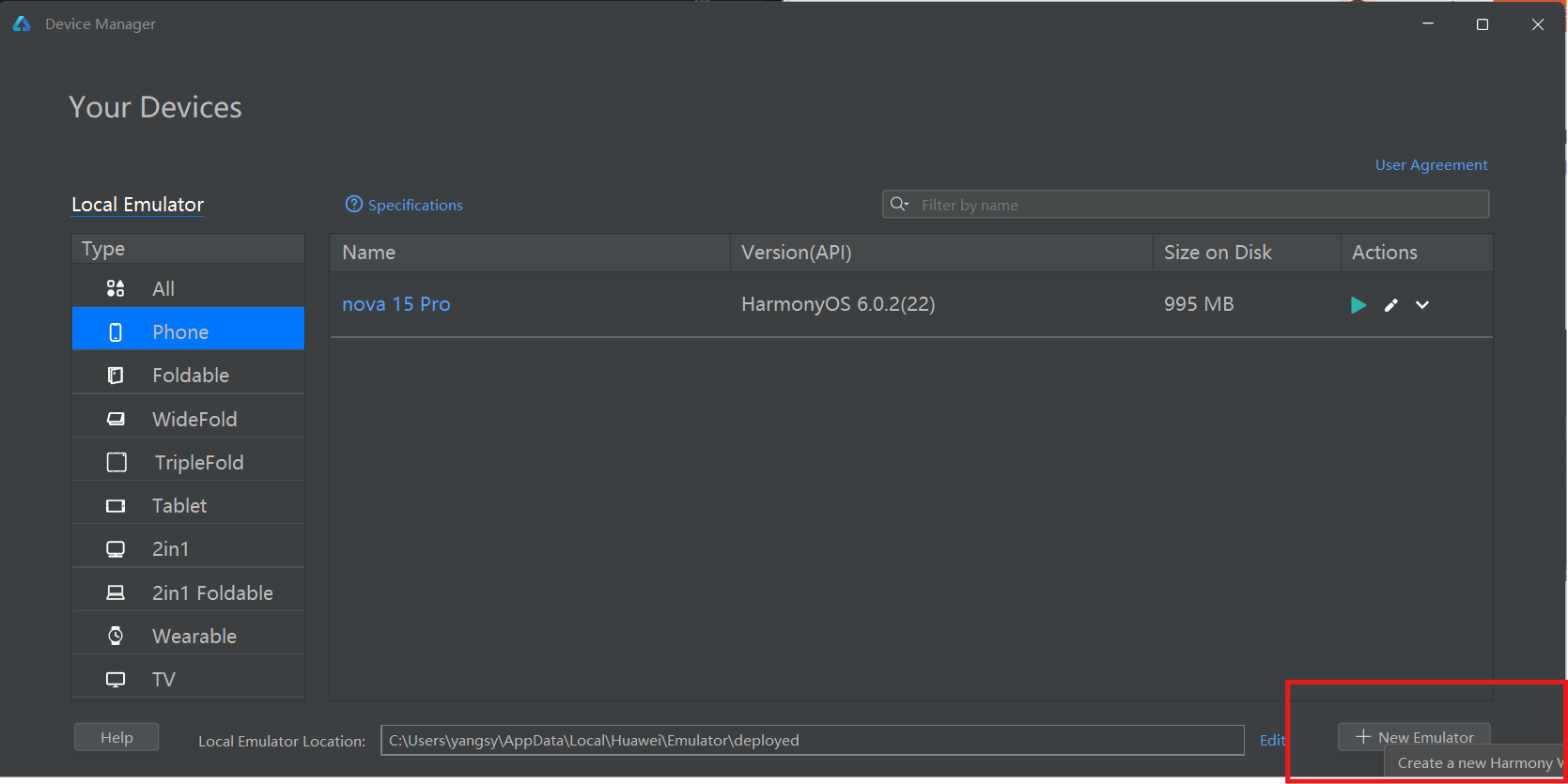Click the DevEco logo in title bar
Viewport: 1568px width, 784px height.
tap(22, 23)
